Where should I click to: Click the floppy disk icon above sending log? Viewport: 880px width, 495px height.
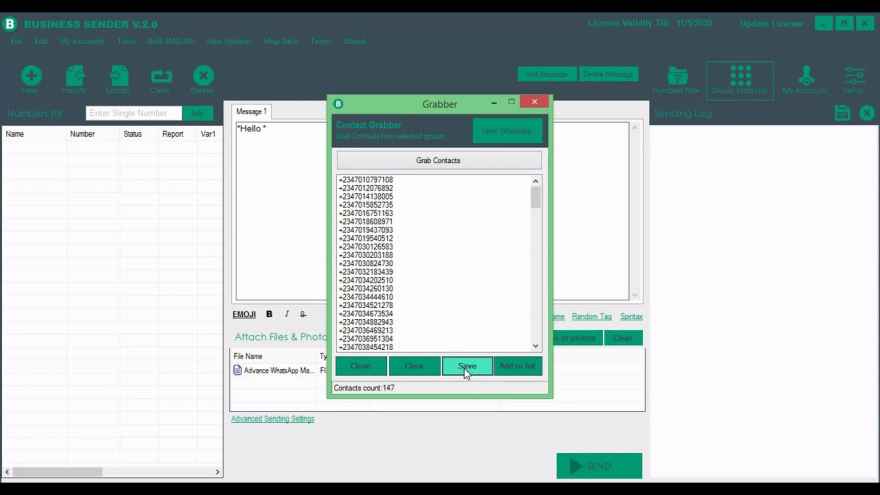842,113
